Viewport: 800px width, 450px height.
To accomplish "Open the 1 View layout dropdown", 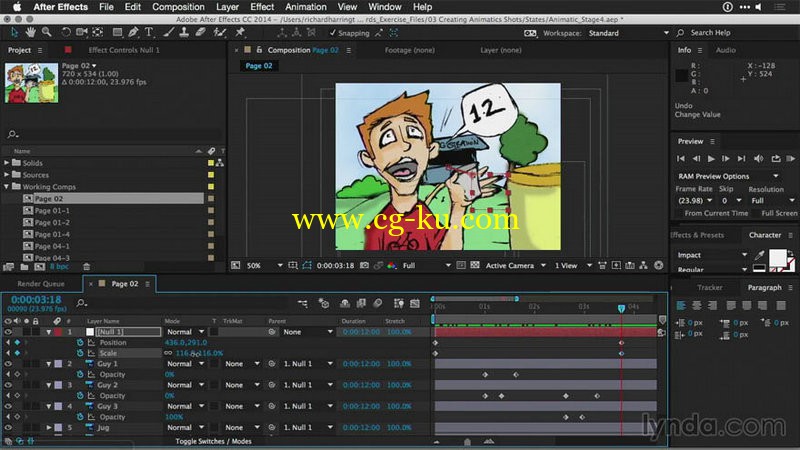I will (573, 265).
